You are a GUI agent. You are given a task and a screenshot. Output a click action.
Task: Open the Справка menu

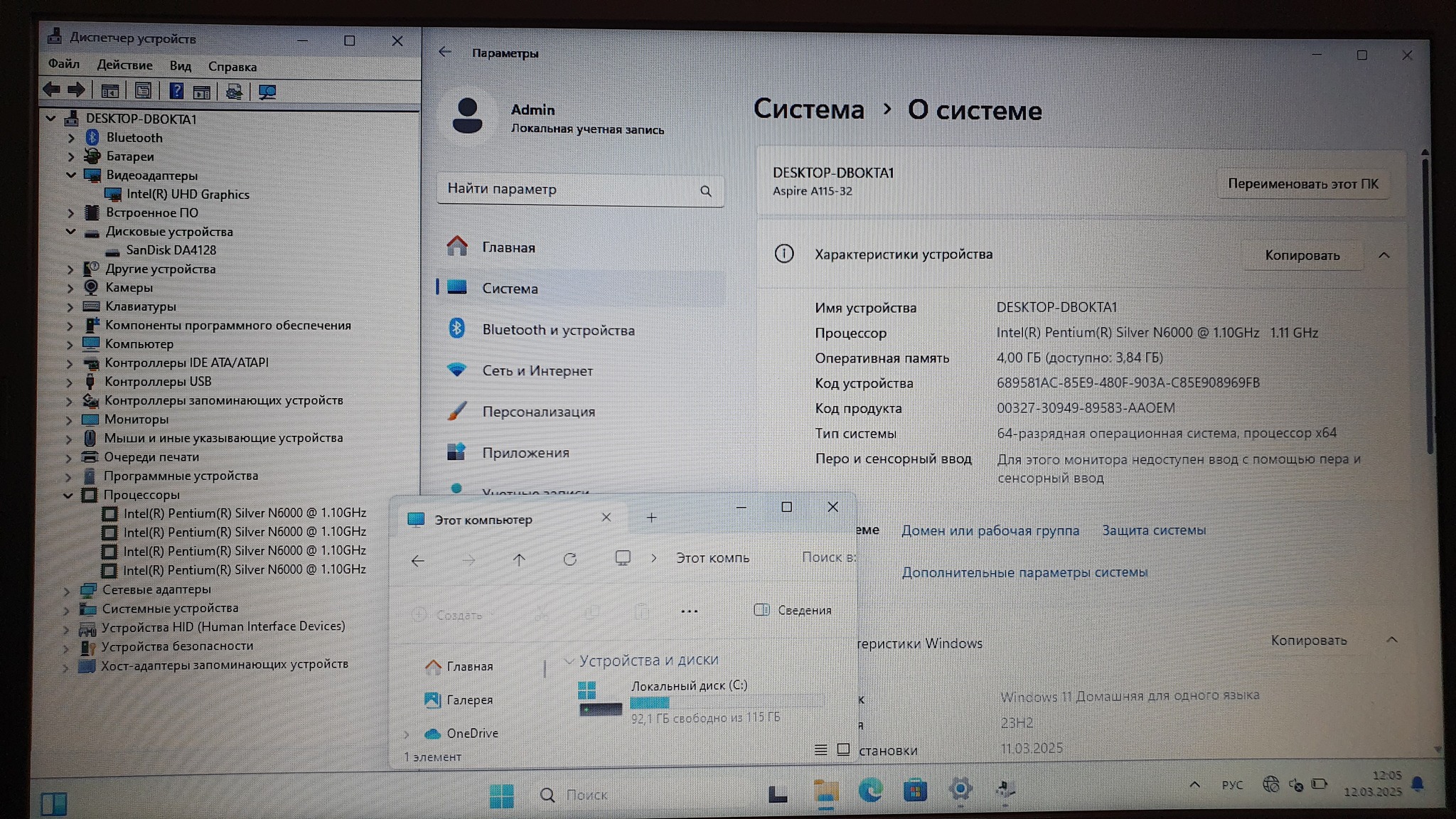pyautogui.click(x=232, y=67)
